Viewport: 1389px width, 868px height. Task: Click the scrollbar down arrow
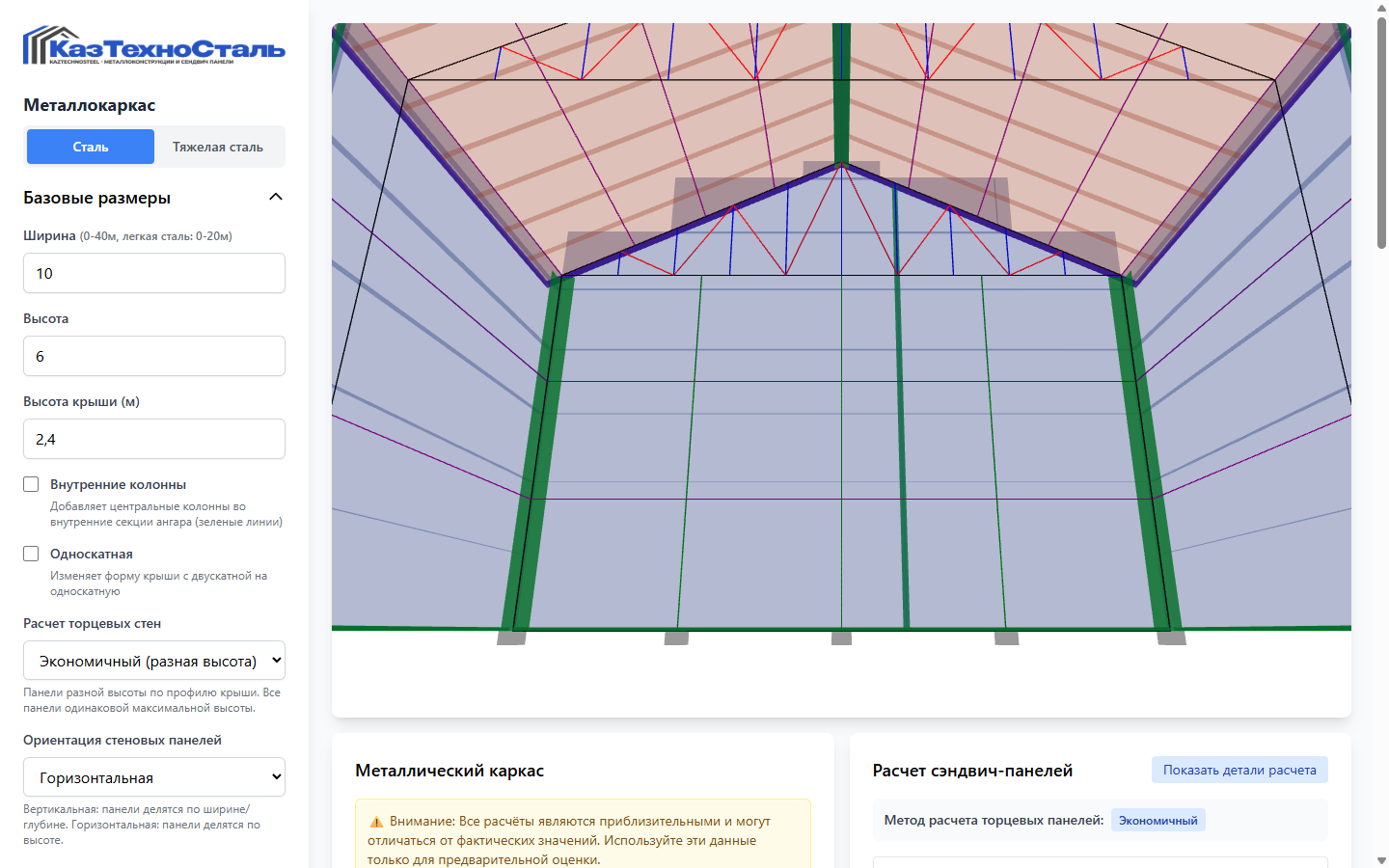pos(1381,860)
